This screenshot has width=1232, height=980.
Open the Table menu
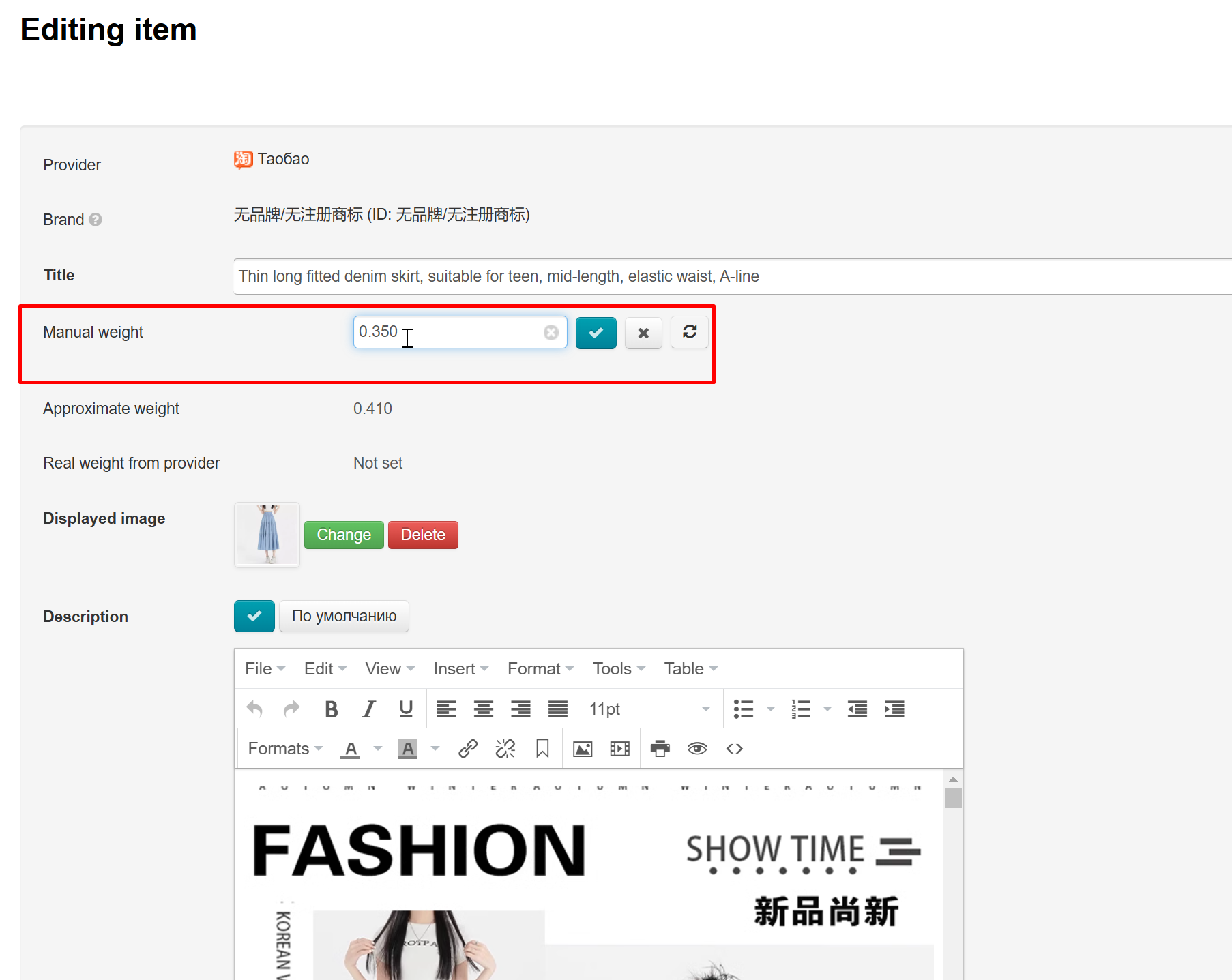coord(690,669)
